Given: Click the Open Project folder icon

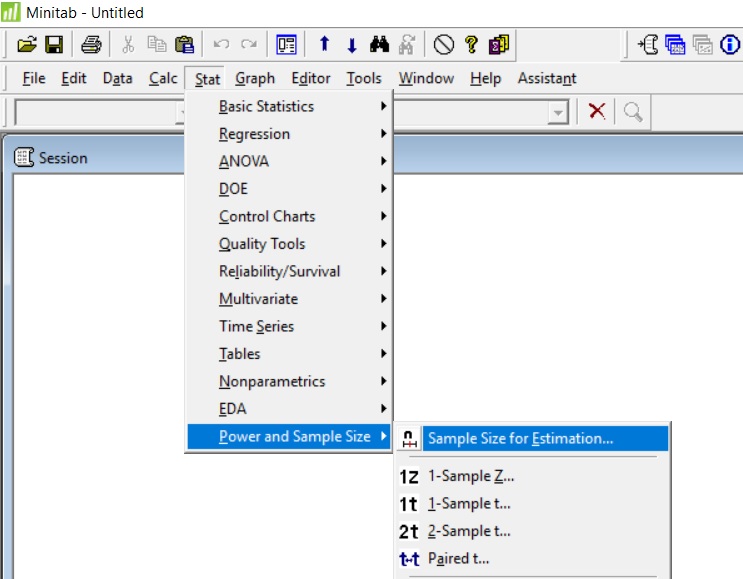Looking at the screenshot, I should pyautogui.click(x=27, y=45).
